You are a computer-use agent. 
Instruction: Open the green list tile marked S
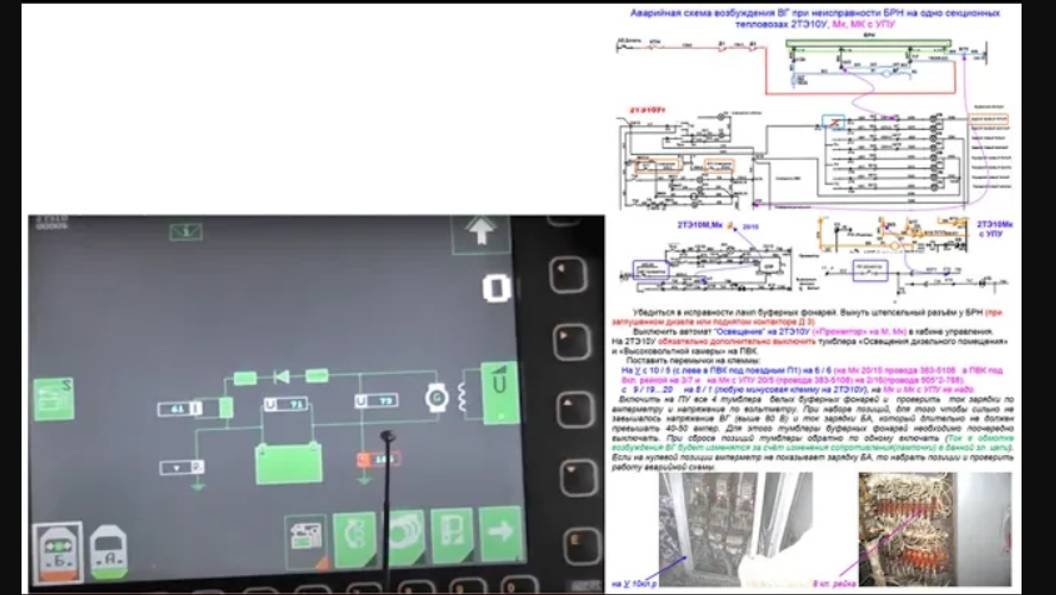(x=54, y=399)
